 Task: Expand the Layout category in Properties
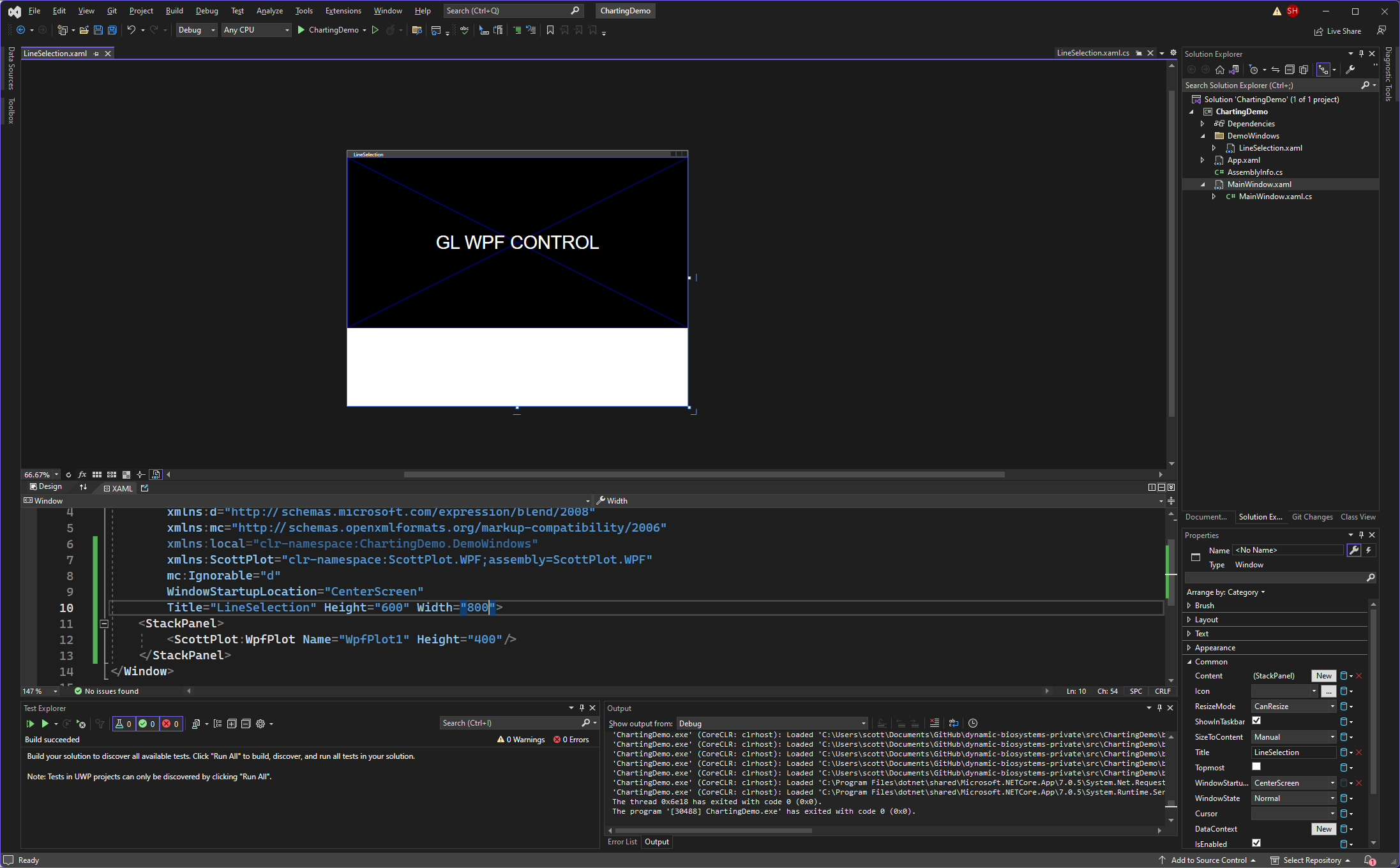1189,620
